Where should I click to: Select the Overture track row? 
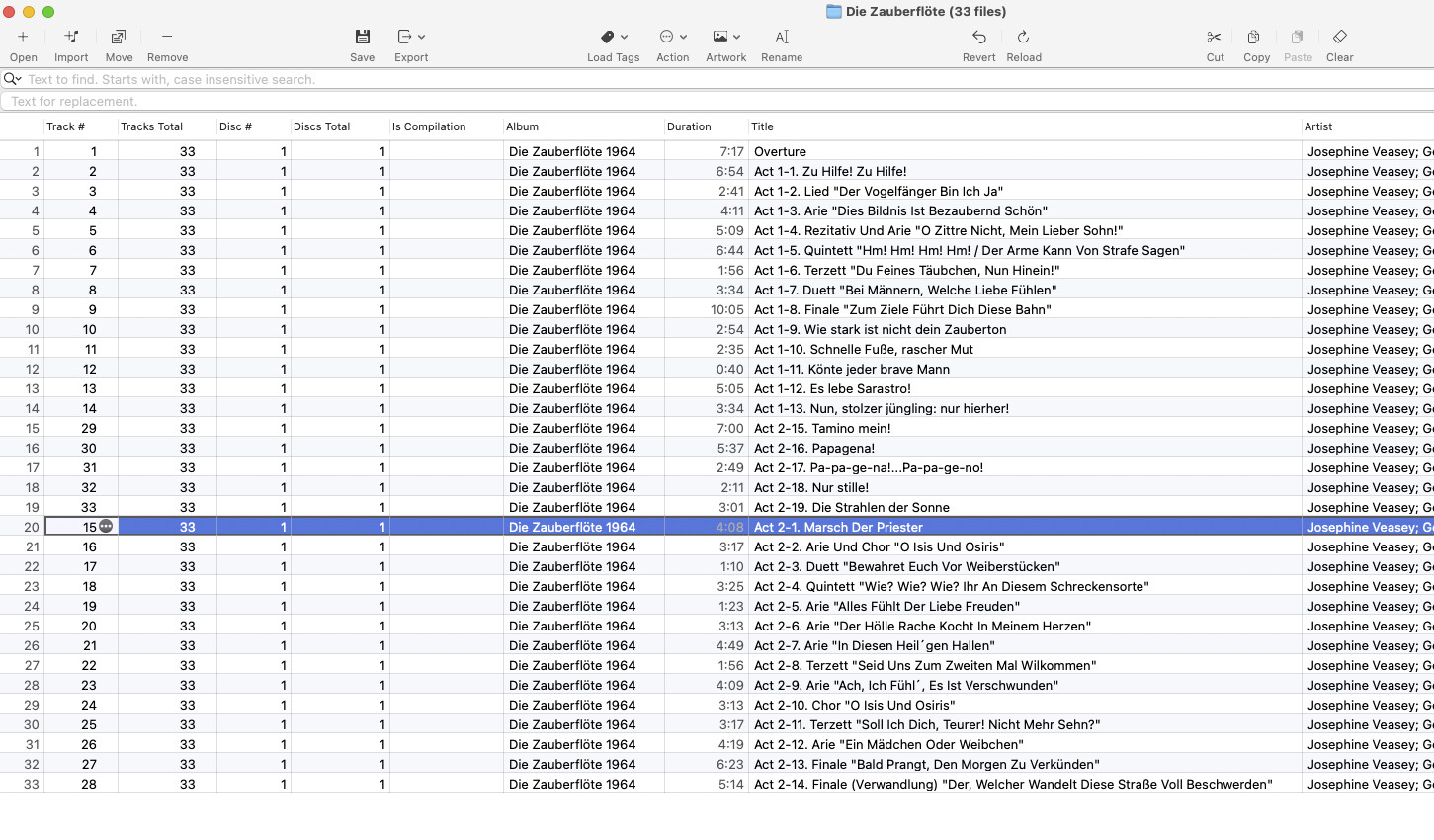point(780,151)
